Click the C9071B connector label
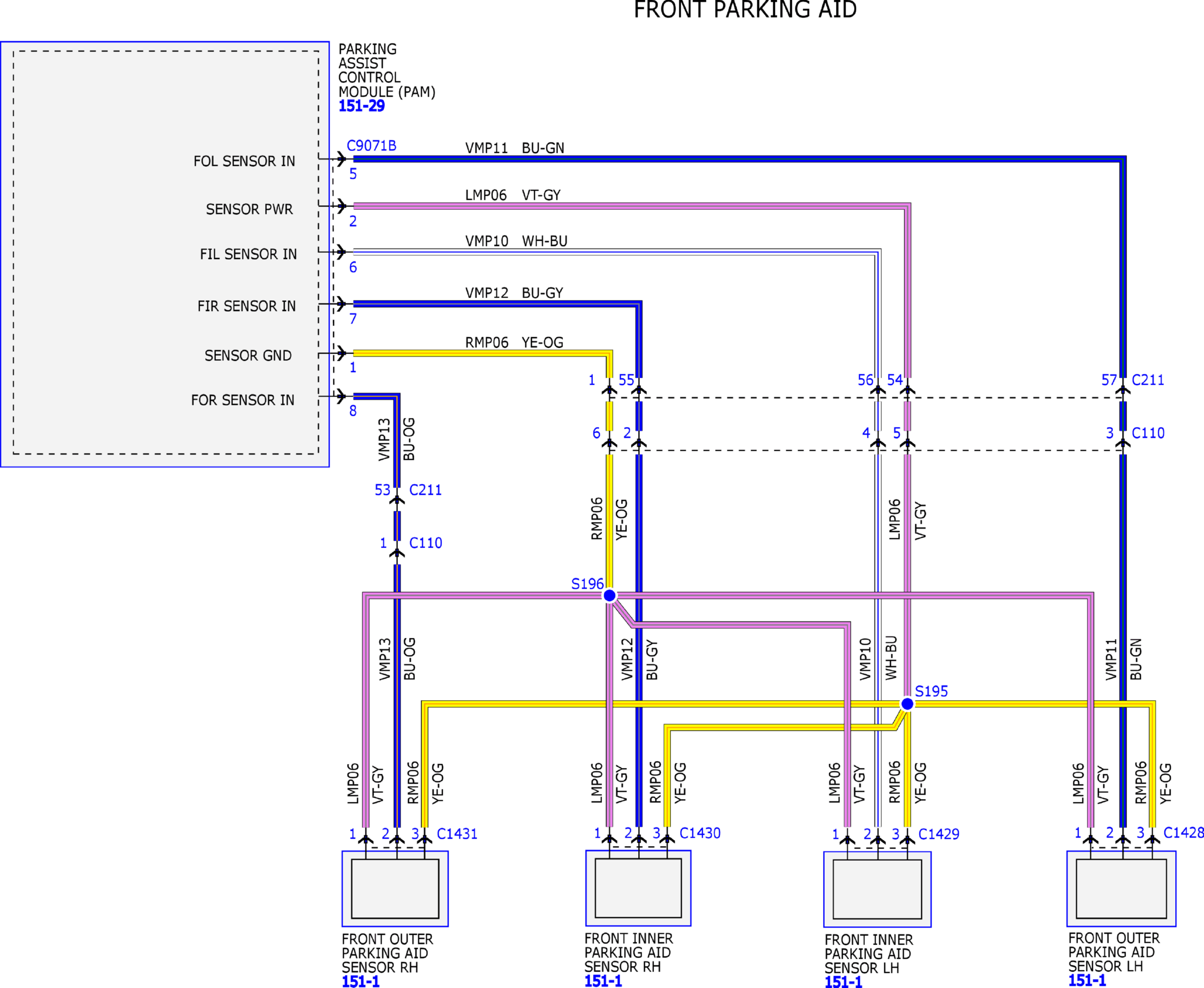 tap(371, 146)
